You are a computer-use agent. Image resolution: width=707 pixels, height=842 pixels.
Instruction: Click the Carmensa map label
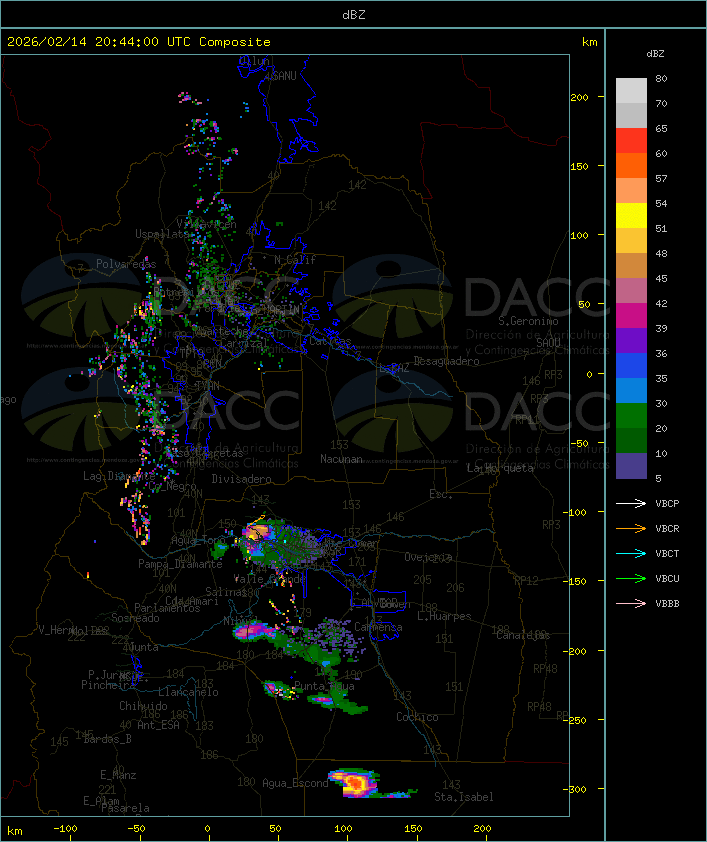pos(378,627)
